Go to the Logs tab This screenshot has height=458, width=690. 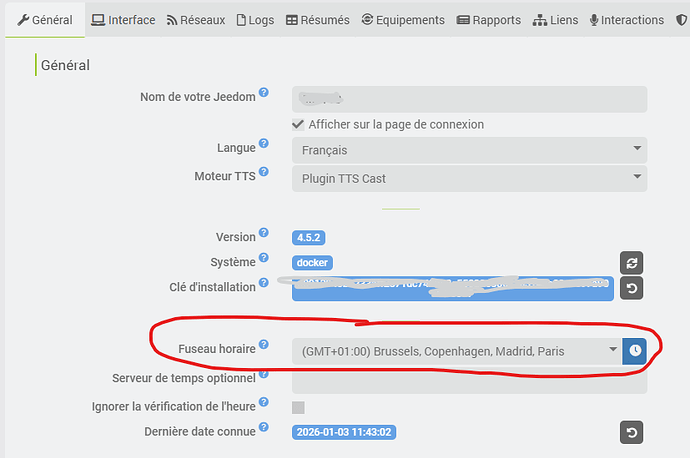click(254, 20)
